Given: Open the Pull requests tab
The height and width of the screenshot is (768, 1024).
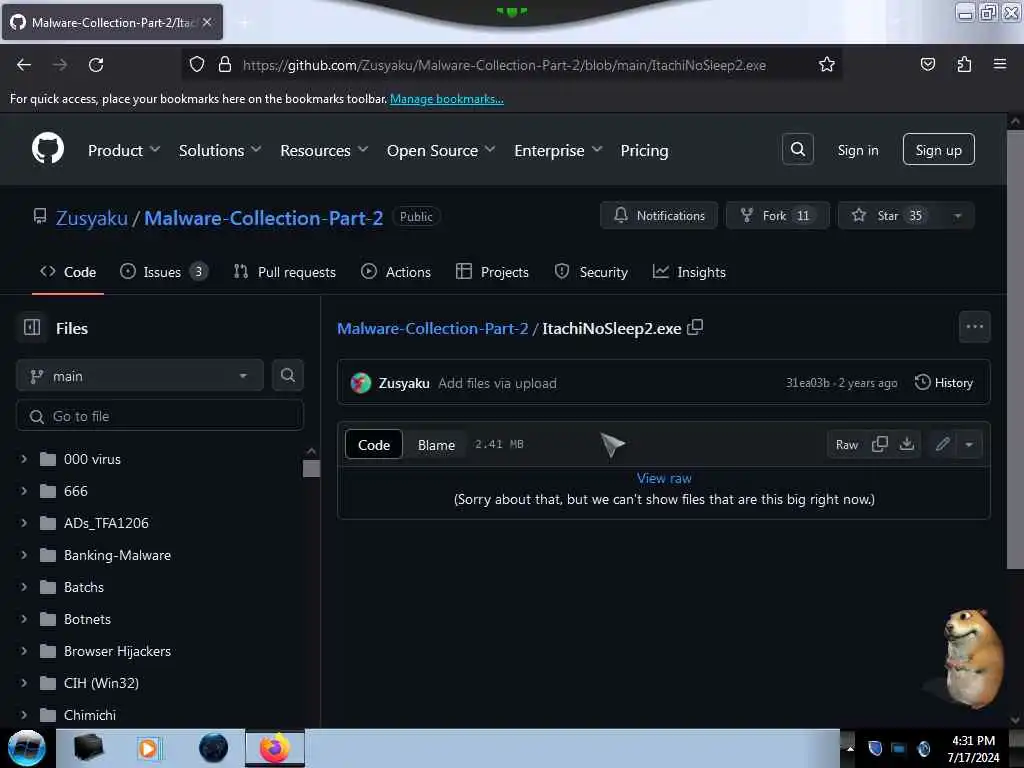Looking at the screenshot, I should coord(285,272).
